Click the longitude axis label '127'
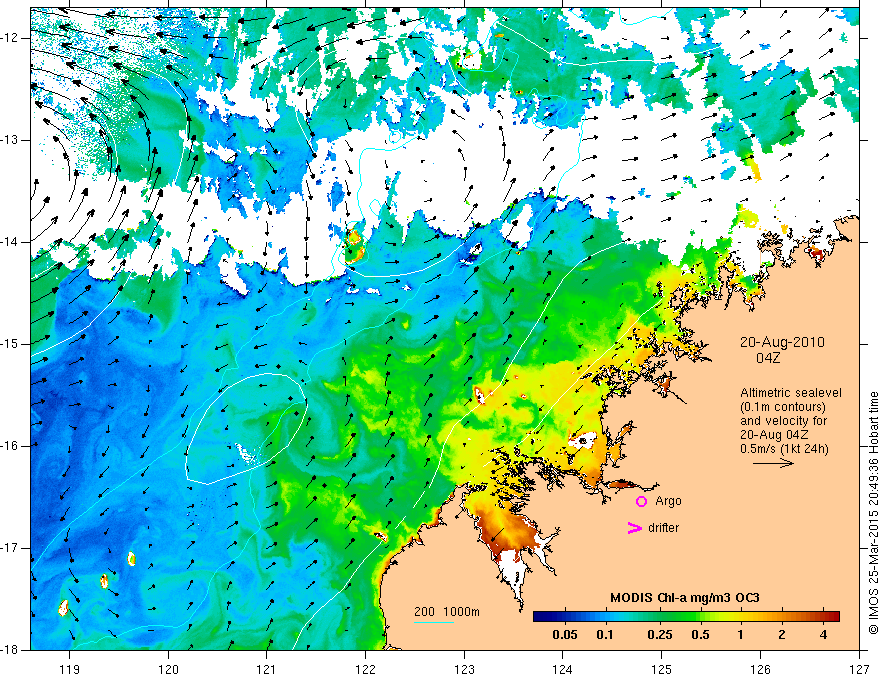880x680 pixels. 859,669
